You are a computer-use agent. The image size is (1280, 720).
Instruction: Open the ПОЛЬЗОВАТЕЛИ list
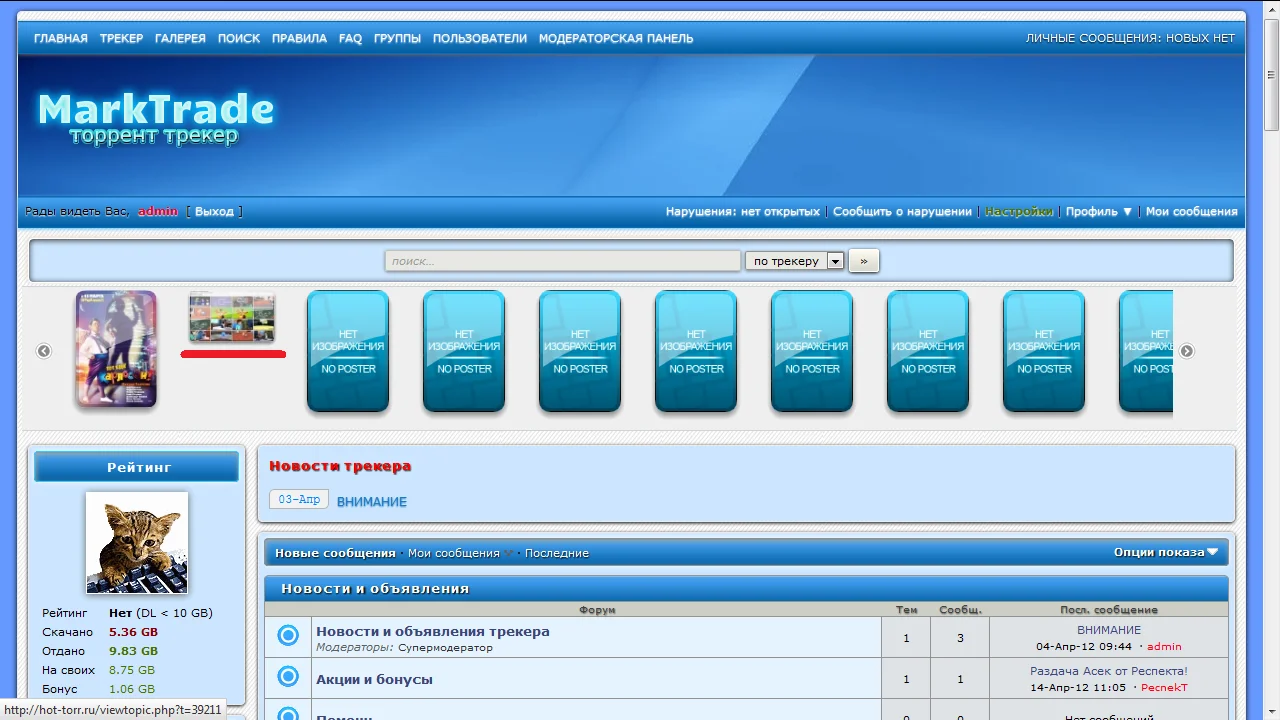[x=480, y=38]
